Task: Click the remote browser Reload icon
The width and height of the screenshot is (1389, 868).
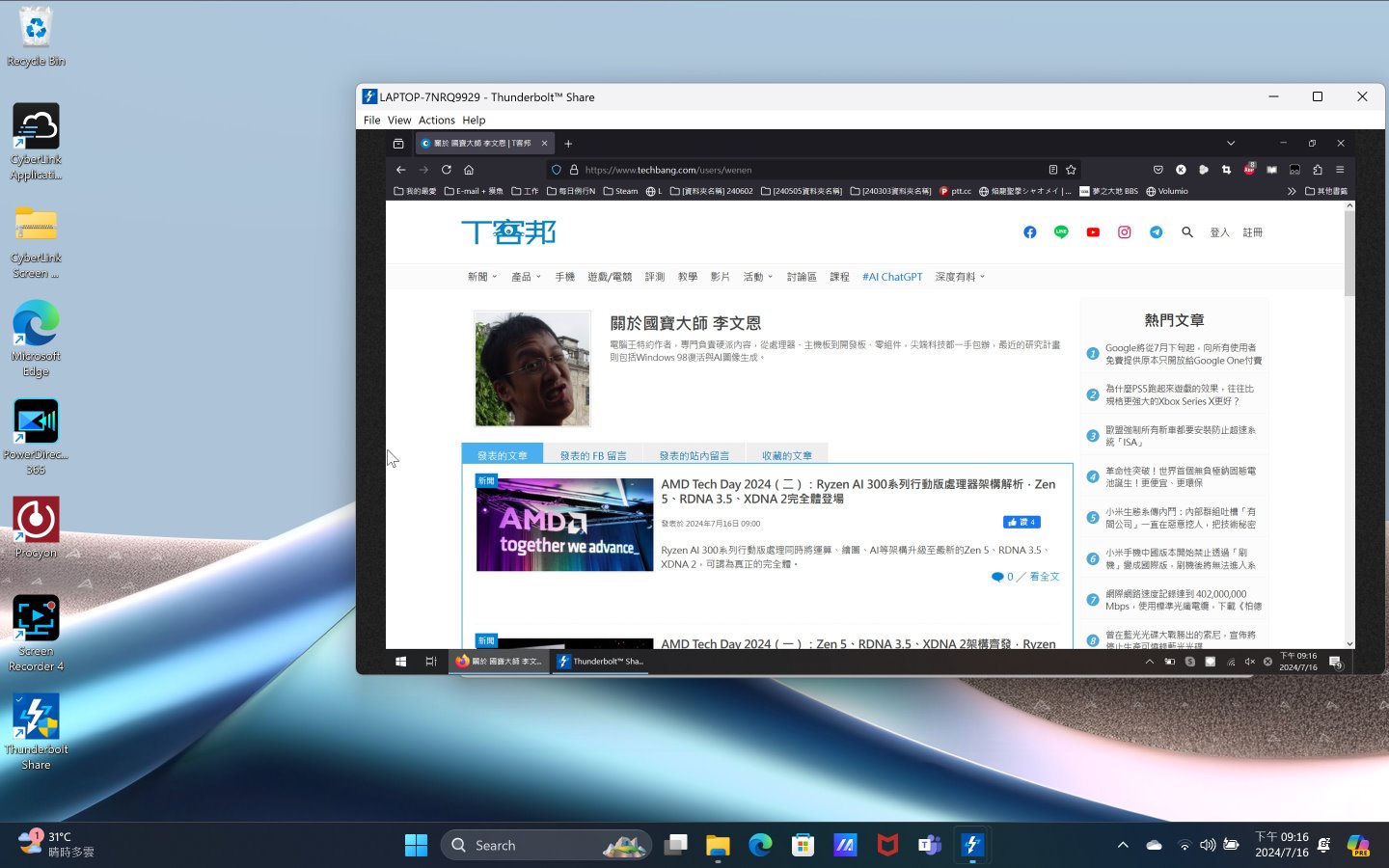Action: (447, 170)
